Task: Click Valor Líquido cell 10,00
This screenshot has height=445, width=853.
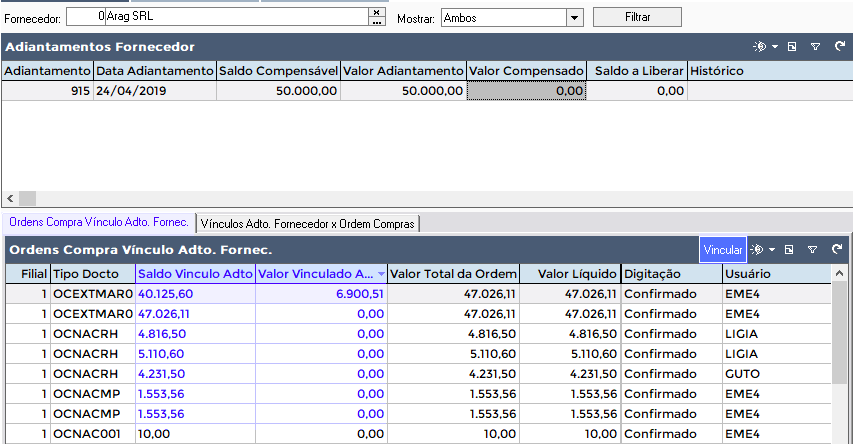Action: pyautogui.click(x=570, y=434)
